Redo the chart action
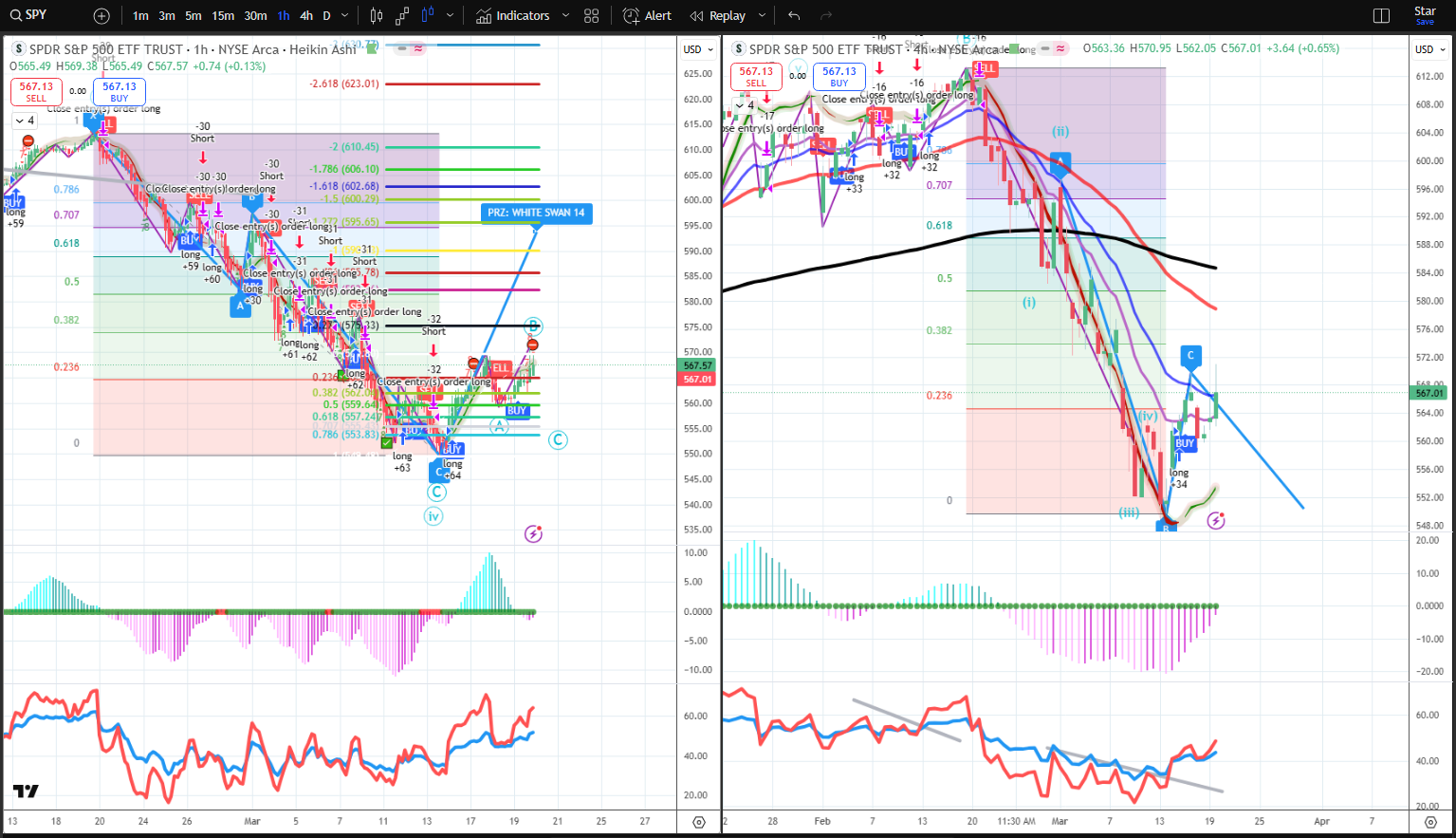Screen dimensions: 1456x838 click(x=826, y=16)
